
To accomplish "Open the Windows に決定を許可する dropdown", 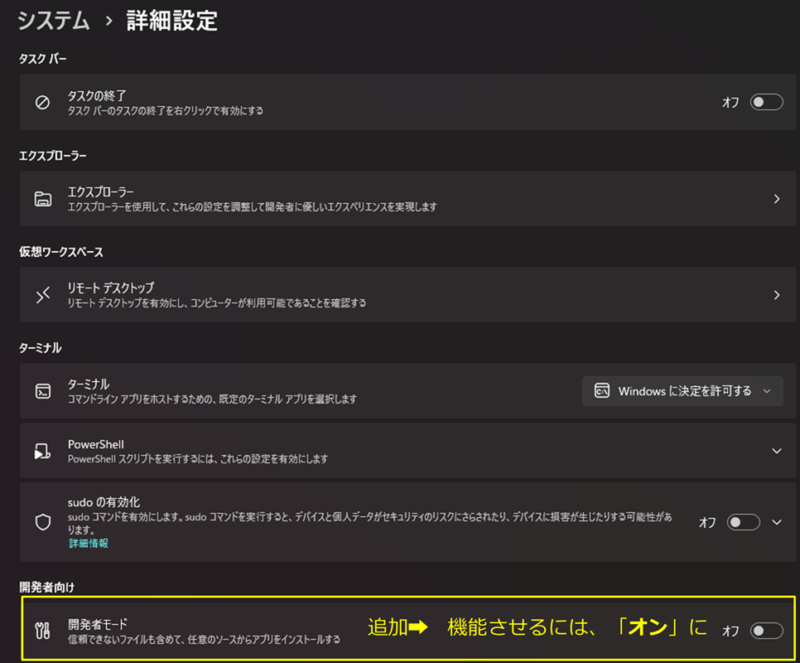I will click(x=682, y=391).
